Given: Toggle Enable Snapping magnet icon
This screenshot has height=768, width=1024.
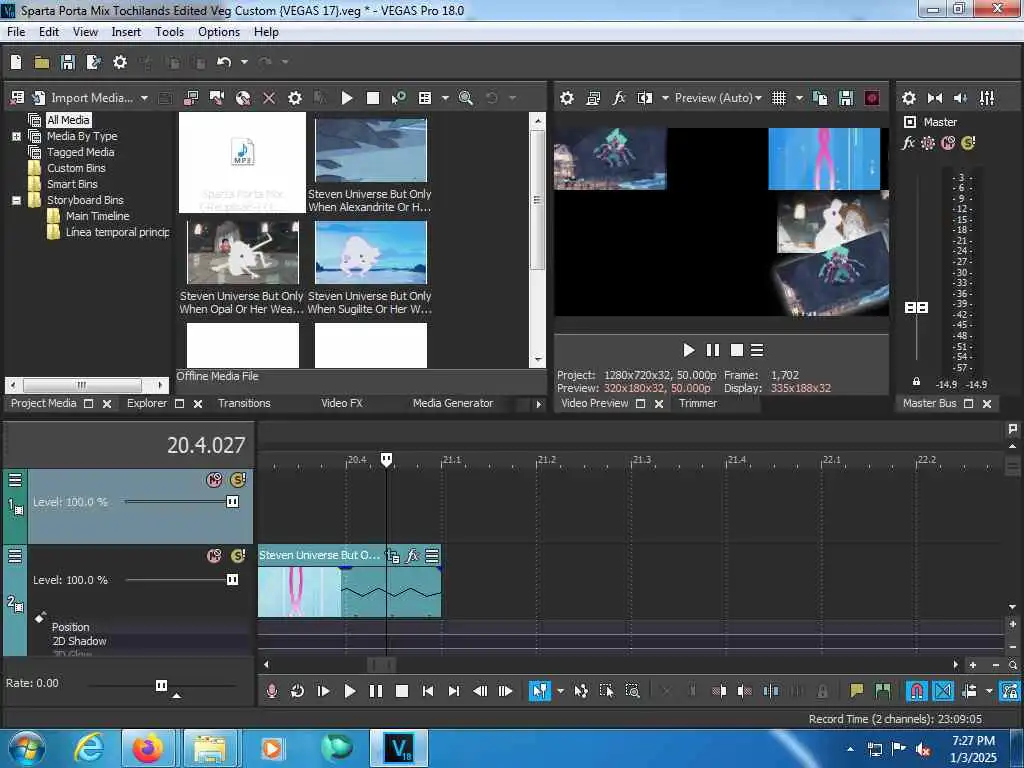Looking at the screenshot, I should coord(917,691).
